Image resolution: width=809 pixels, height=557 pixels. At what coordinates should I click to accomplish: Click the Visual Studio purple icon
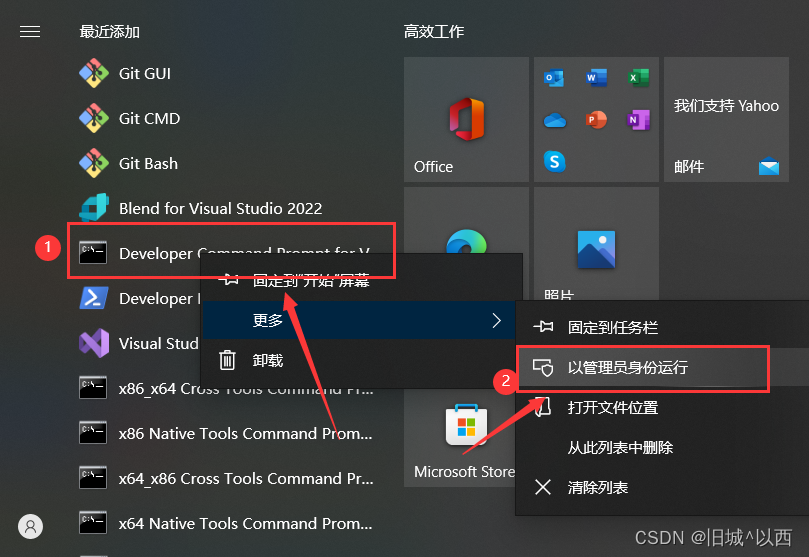point(94,343)
